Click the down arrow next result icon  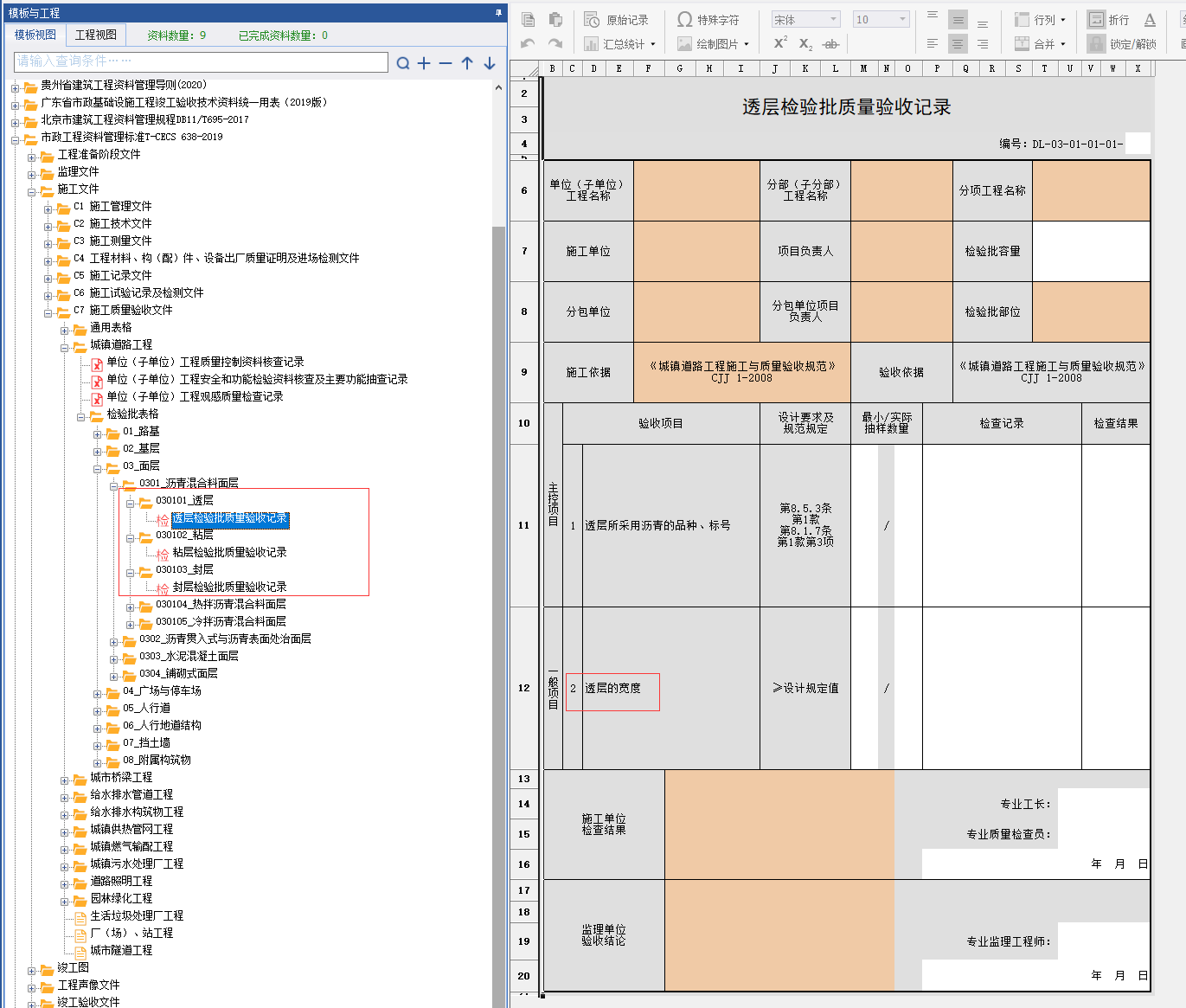click(490, 62)
